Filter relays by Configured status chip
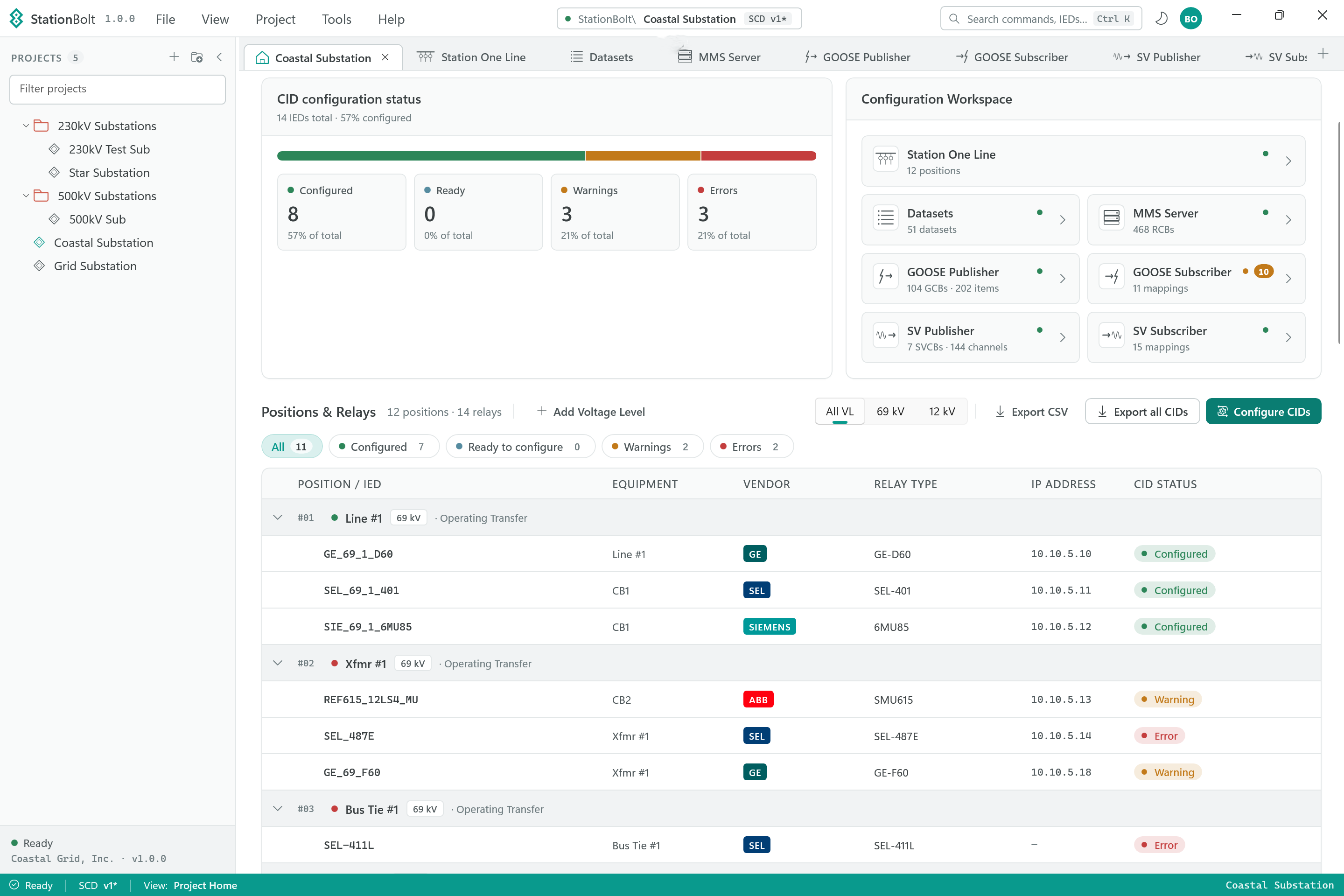 (x=384, y=446)
